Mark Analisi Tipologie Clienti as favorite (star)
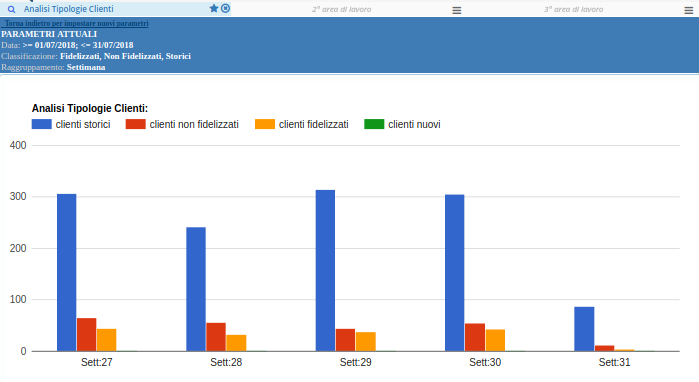The image size is (699, 382). 214,8
